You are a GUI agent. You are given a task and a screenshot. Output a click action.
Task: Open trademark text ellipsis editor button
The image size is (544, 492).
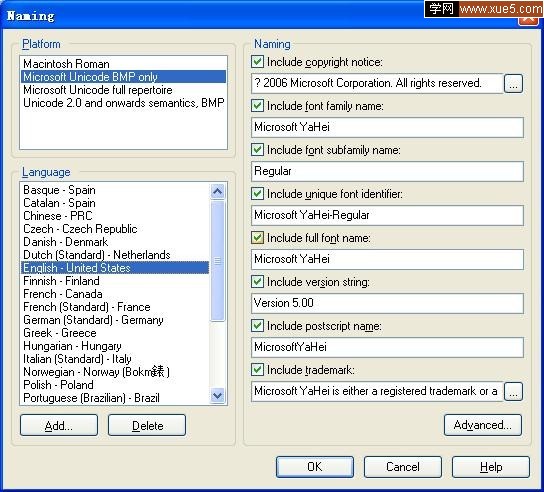tap(513, 392)
